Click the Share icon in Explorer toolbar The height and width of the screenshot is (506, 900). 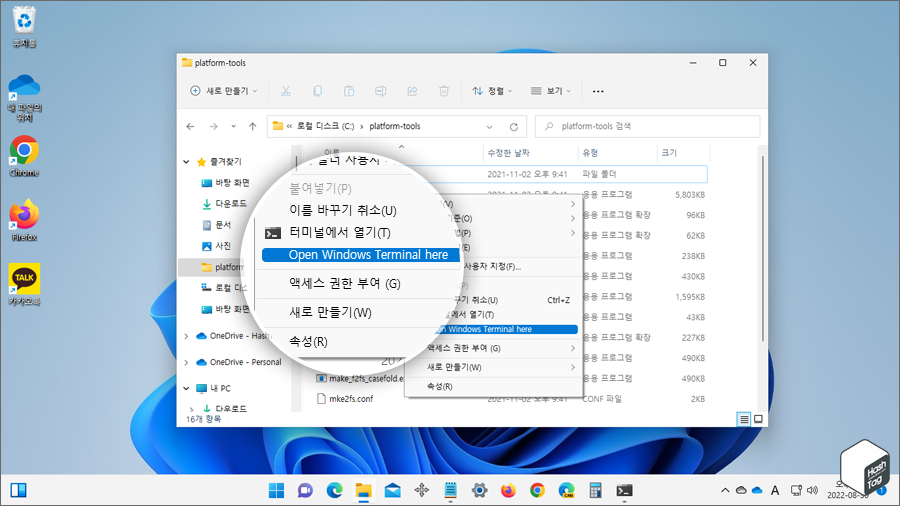click(x=412, y=91)
